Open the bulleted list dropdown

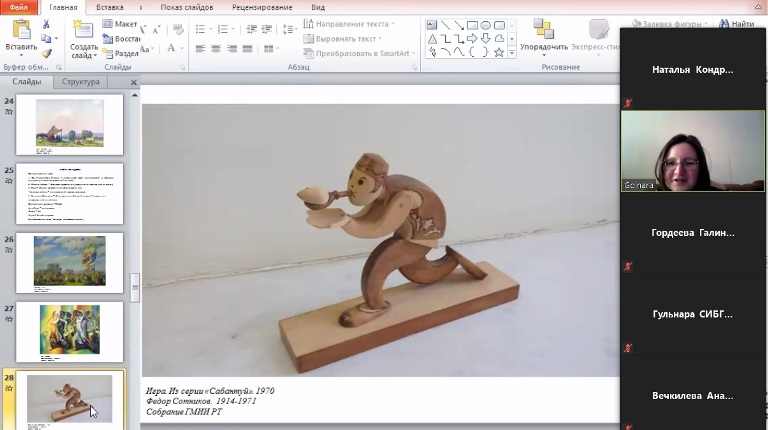(x=211, y=29)
